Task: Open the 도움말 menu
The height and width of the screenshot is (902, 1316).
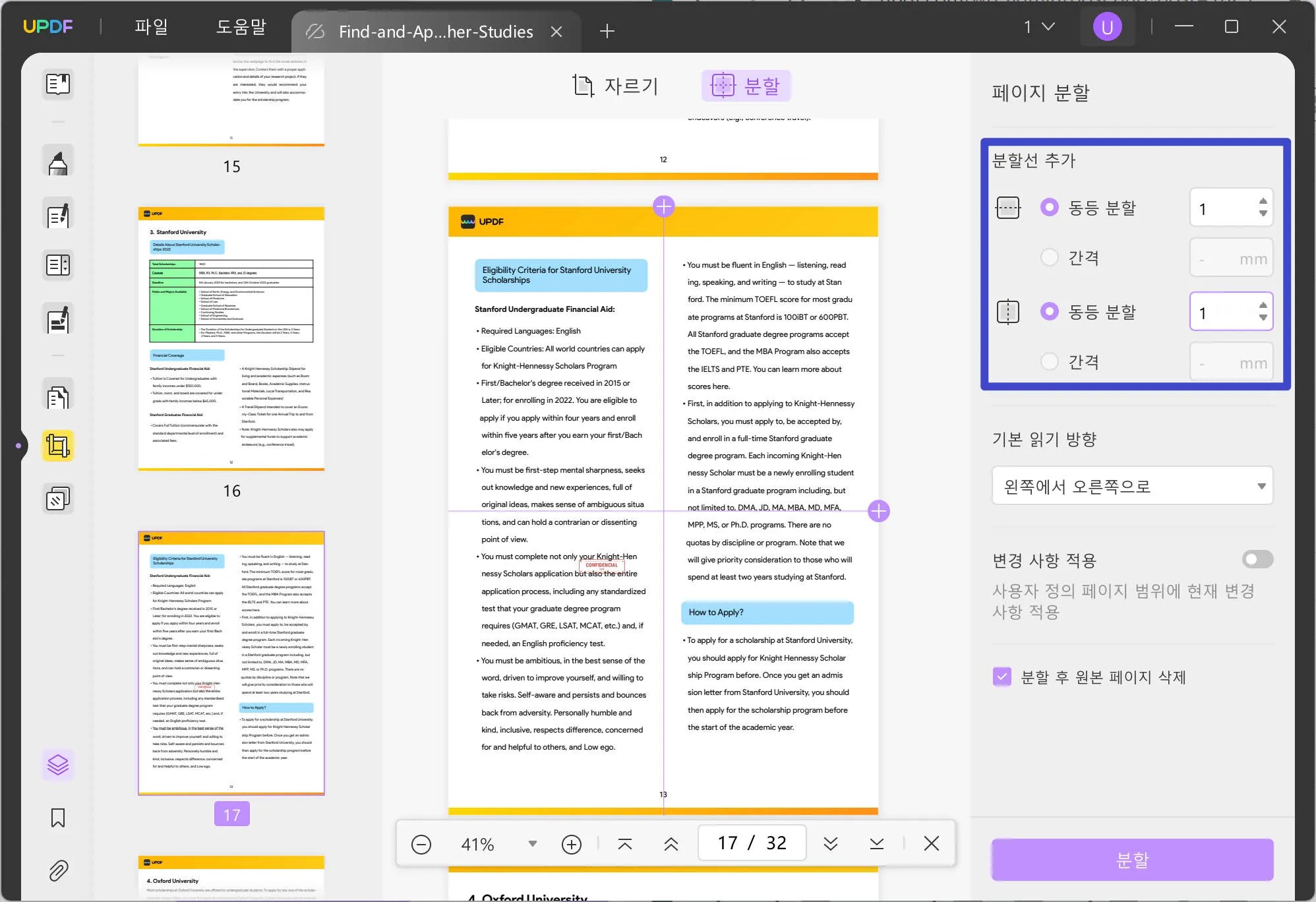Action: (241, 27)
